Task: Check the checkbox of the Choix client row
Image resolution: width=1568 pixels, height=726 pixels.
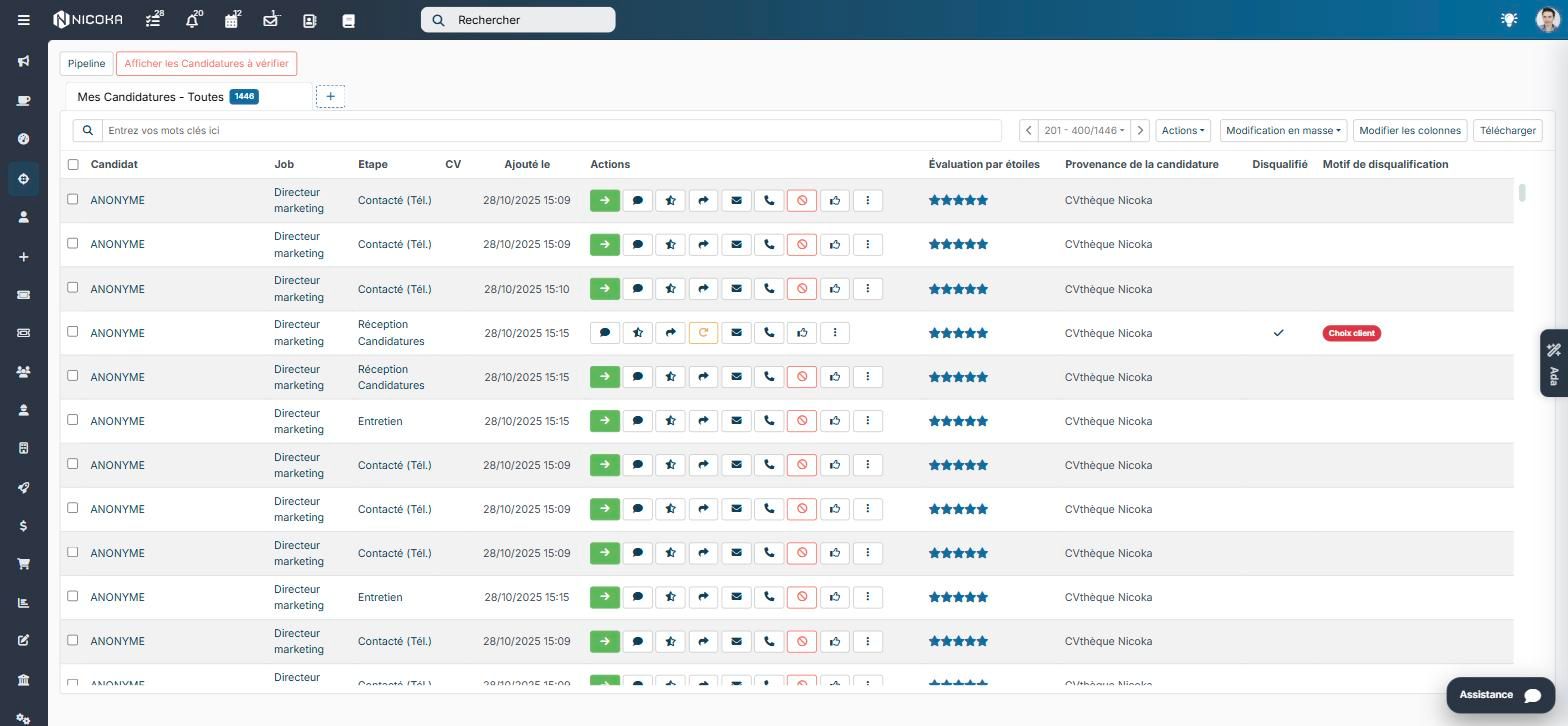Action: (72, 332)
